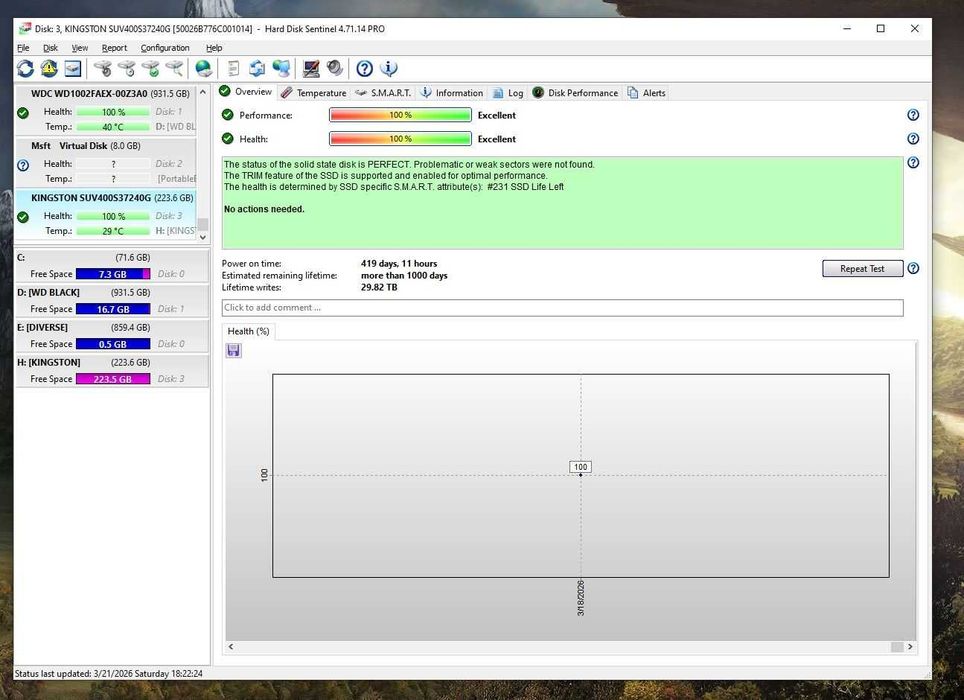Click the blue refresh arrows toolbar icon

point(25,68)
